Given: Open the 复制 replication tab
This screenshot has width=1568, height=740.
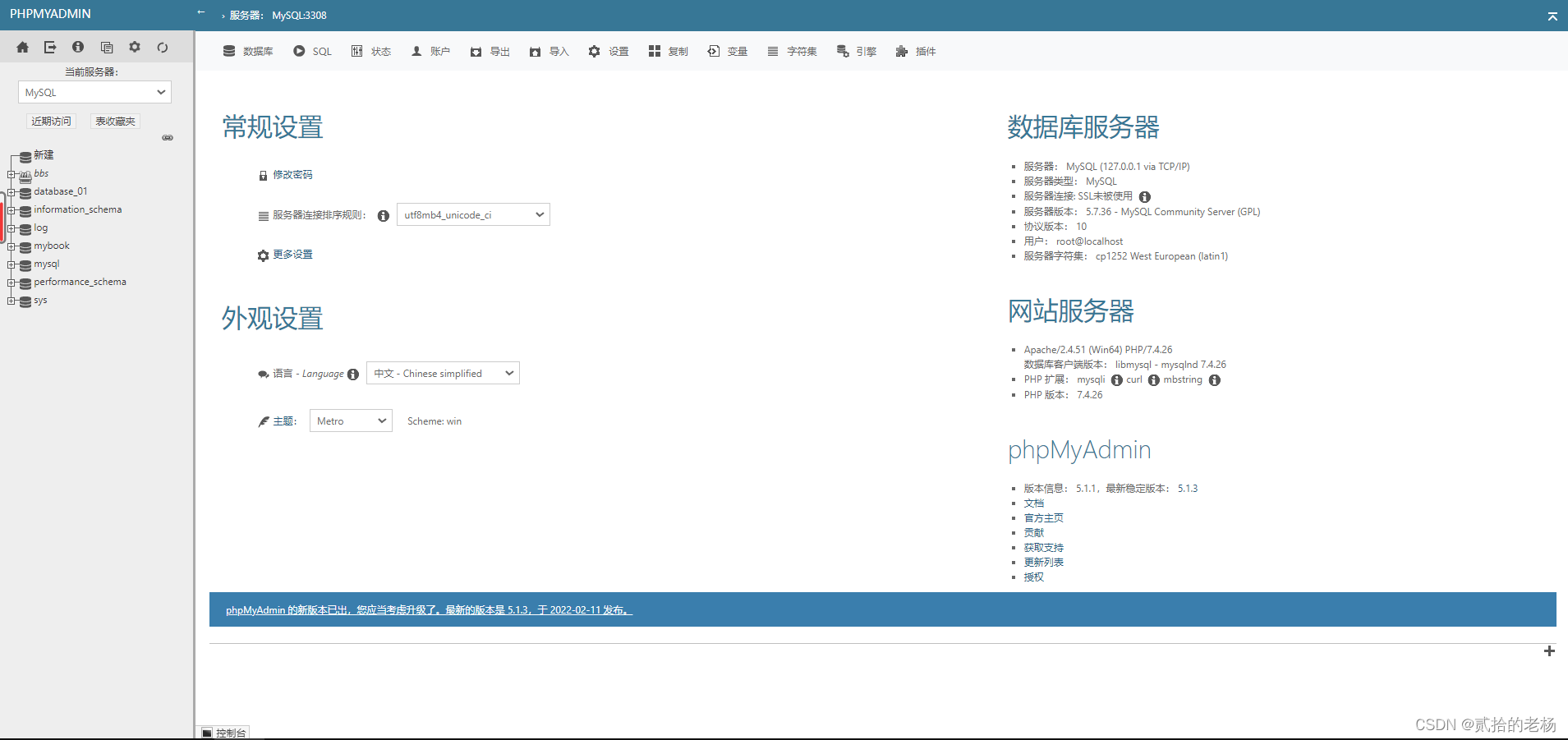Looking at the screenshot, I should (x=668, y=52).
